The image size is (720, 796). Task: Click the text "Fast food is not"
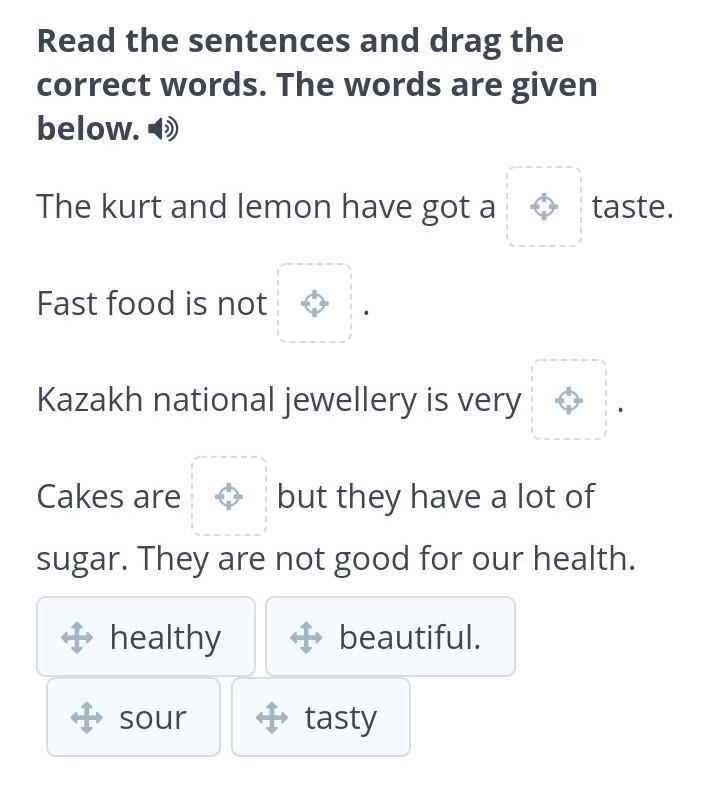(x=151, y=304)
